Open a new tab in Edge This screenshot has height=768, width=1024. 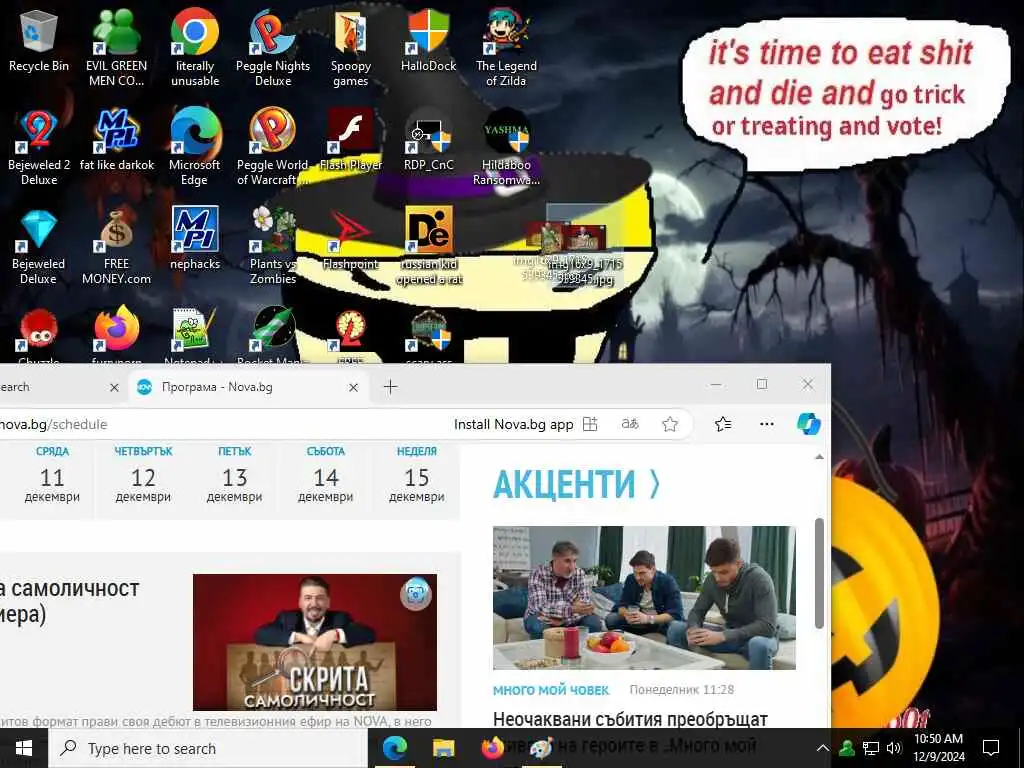tap(390, 387)
